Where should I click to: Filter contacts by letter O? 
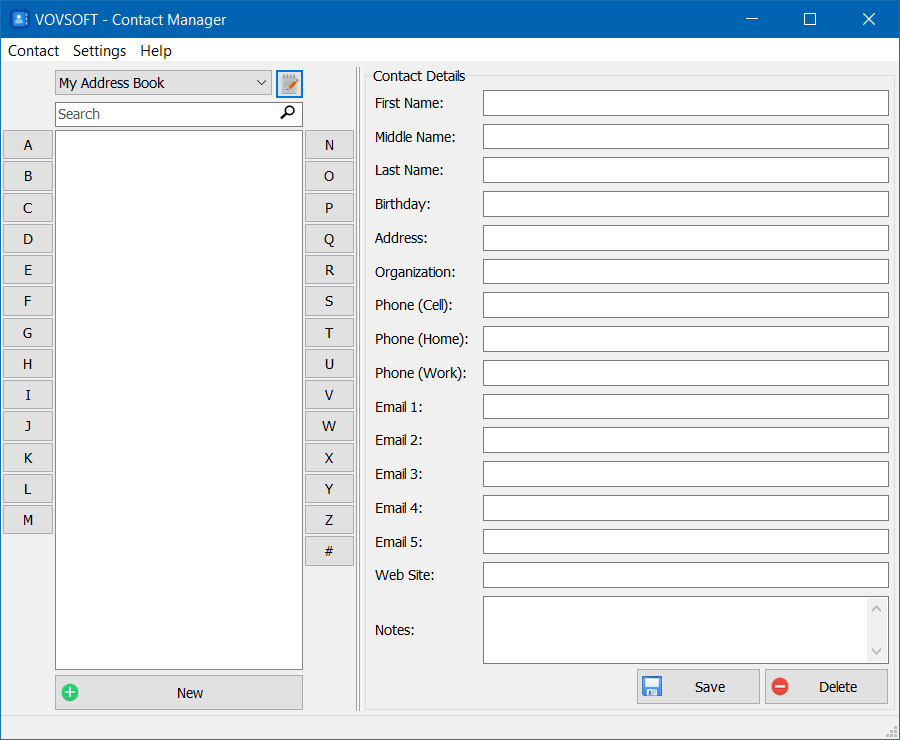click(x=329, y=176)
